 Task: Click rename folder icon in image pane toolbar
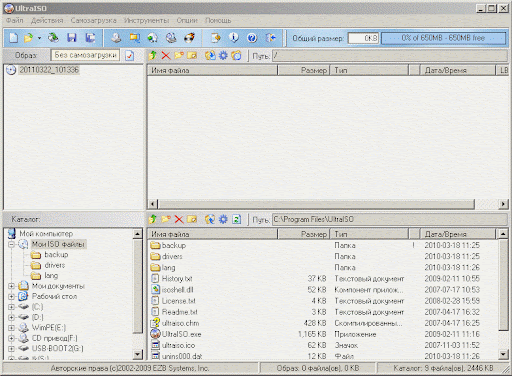pyautogui.click(x=192, y=55)
